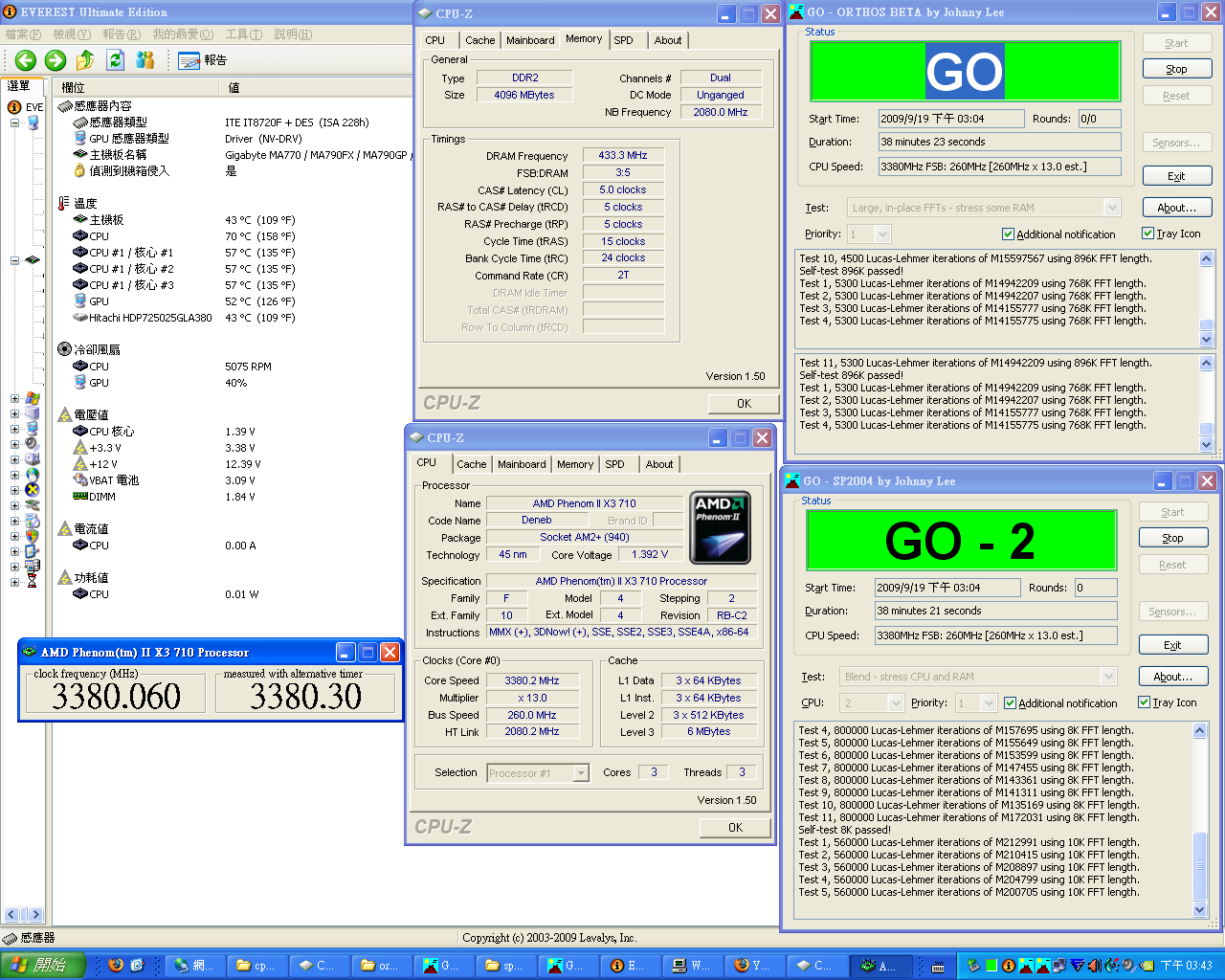Select the computer monitor icon under EVE root
Screen dimensions: 1225x980
click(x=33, y=122)
